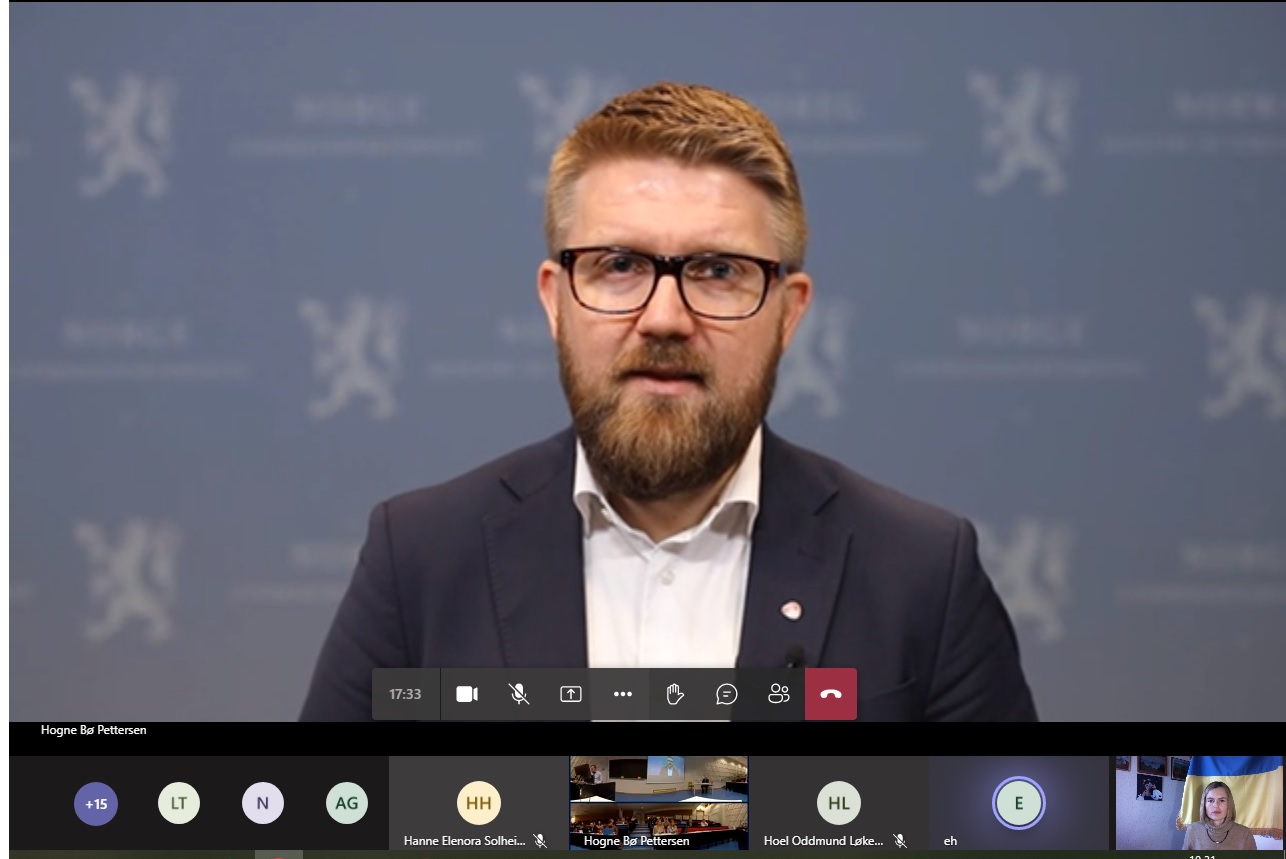
Task: Hang up the call with the red button
Action: pos(831,694)
